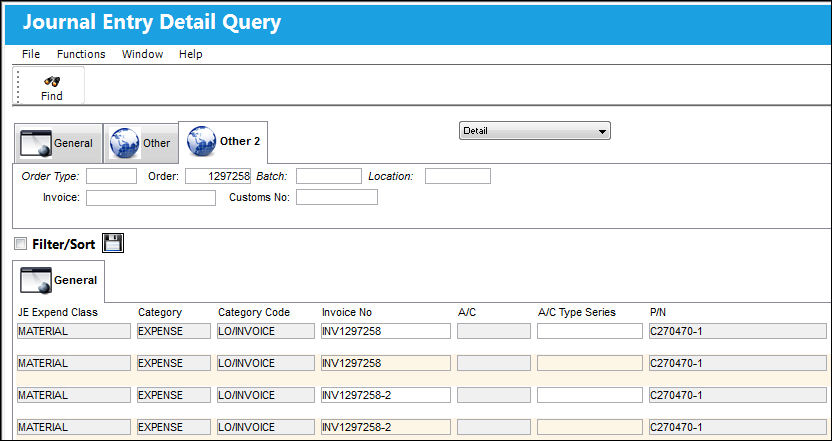This screenshot has width=832, height=441.
Task: Click first row A/C Type Series field
Action: (590, 331)
